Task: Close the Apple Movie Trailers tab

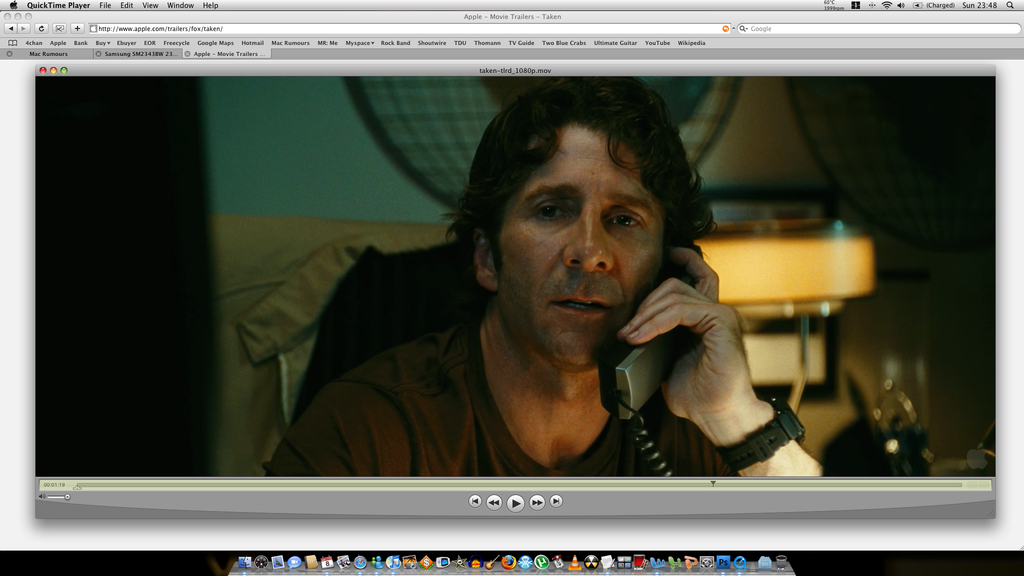Action: [187, 54]
